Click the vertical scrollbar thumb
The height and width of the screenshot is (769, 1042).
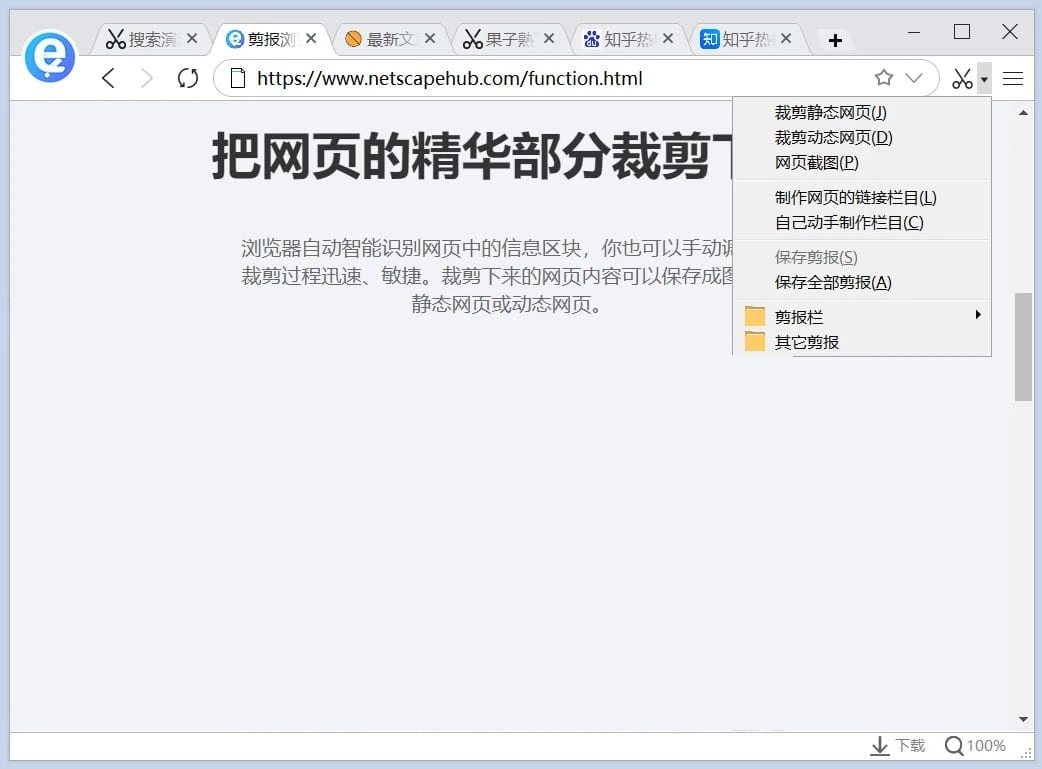click(x=1023, y=346)
